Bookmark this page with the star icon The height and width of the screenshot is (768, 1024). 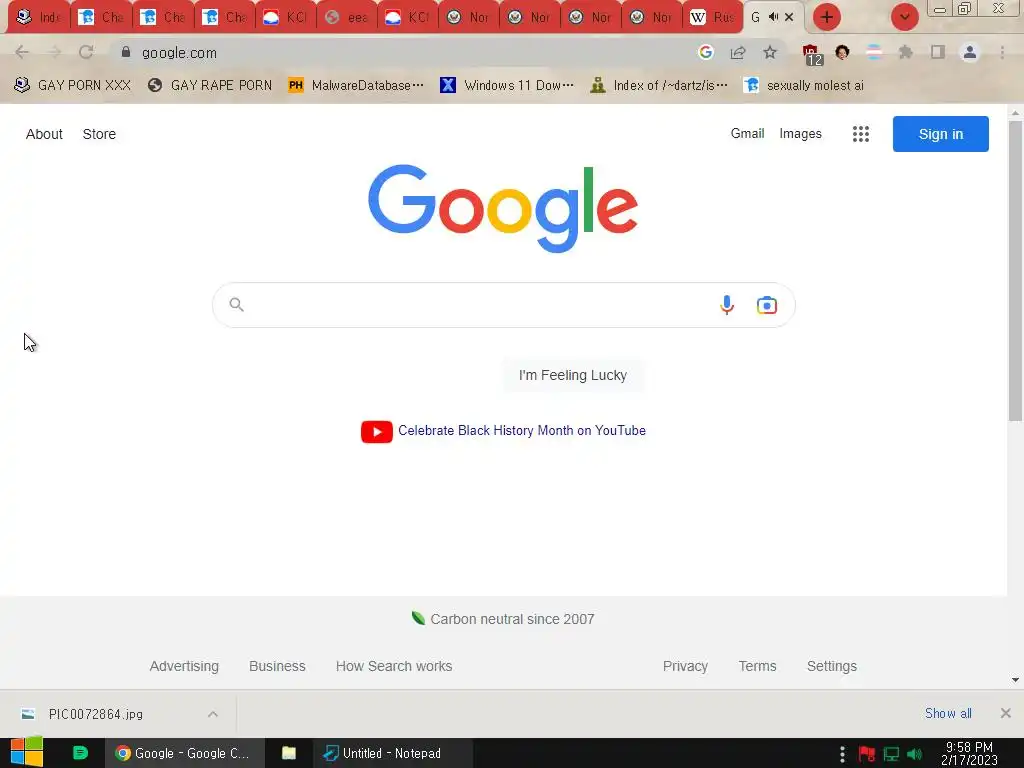pyautogui.click(x=770, y=52)
